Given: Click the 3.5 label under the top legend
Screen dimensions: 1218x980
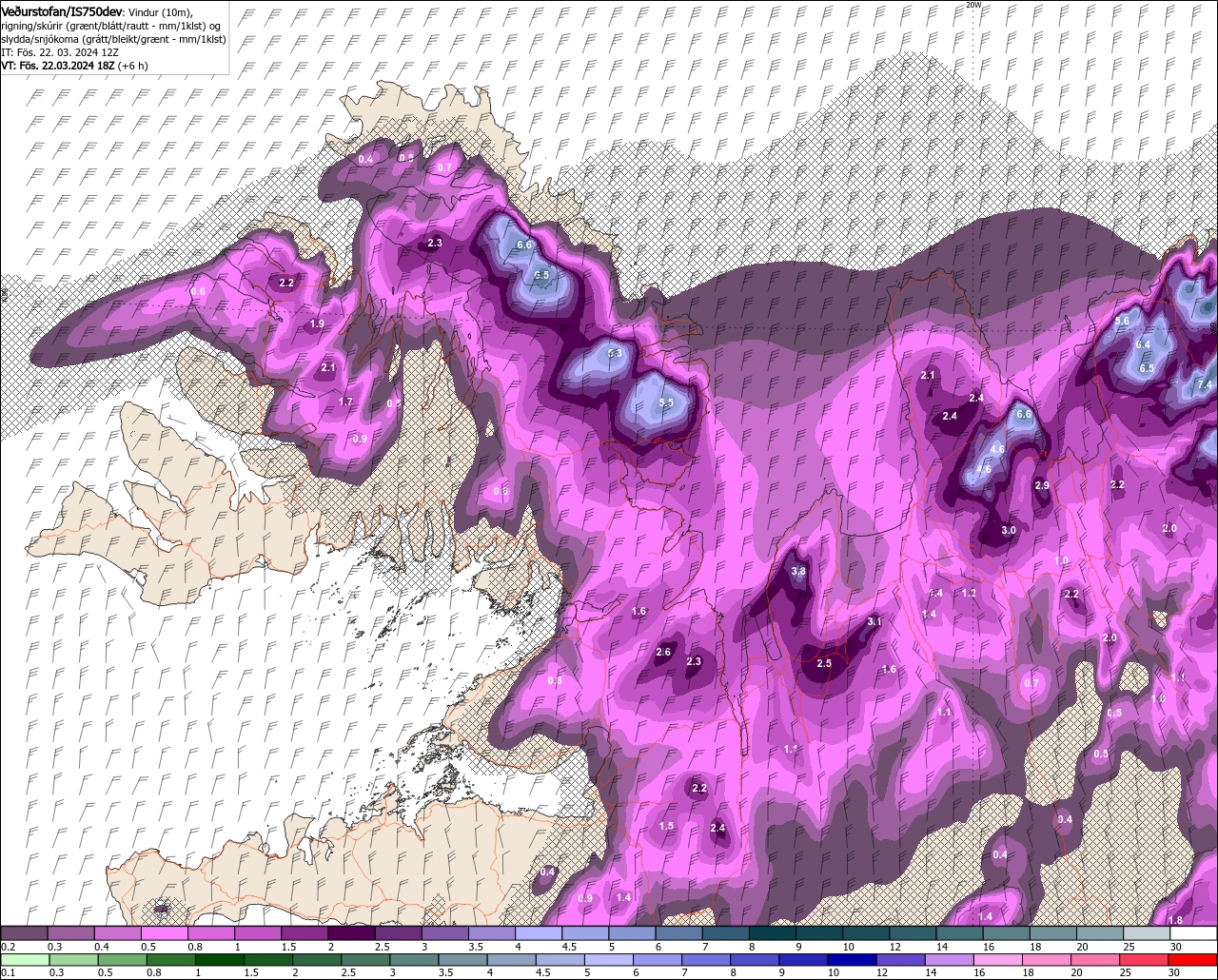Looking at the screenshot, I should tap(475, 947).
